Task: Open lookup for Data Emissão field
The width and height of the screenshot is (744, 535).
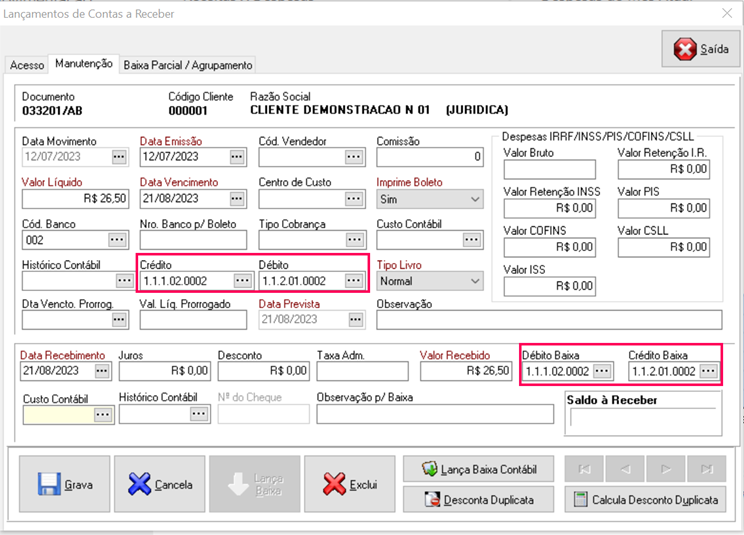Action: pos(237,157)
